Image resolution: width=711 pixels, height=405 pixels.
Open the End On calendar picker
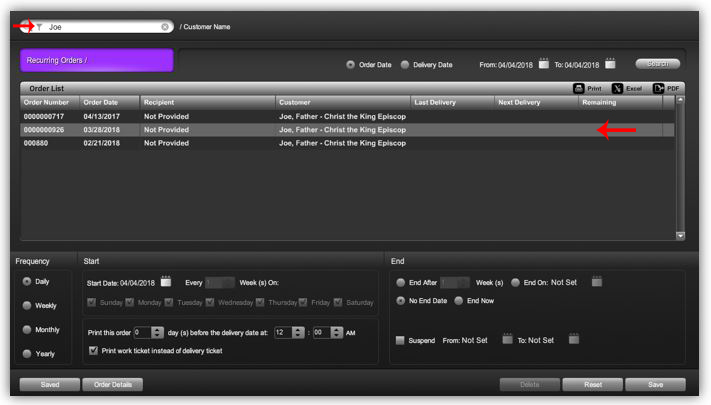597,282
